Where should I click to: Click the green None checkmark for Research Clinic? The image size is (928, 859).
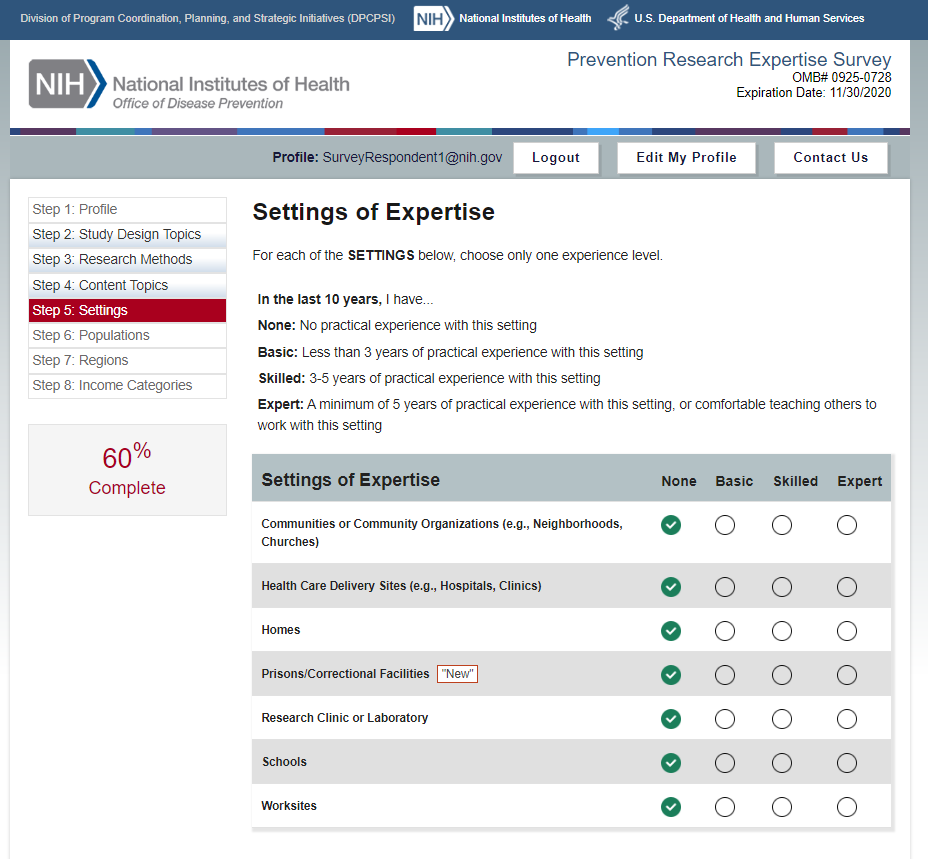[671, 718]
